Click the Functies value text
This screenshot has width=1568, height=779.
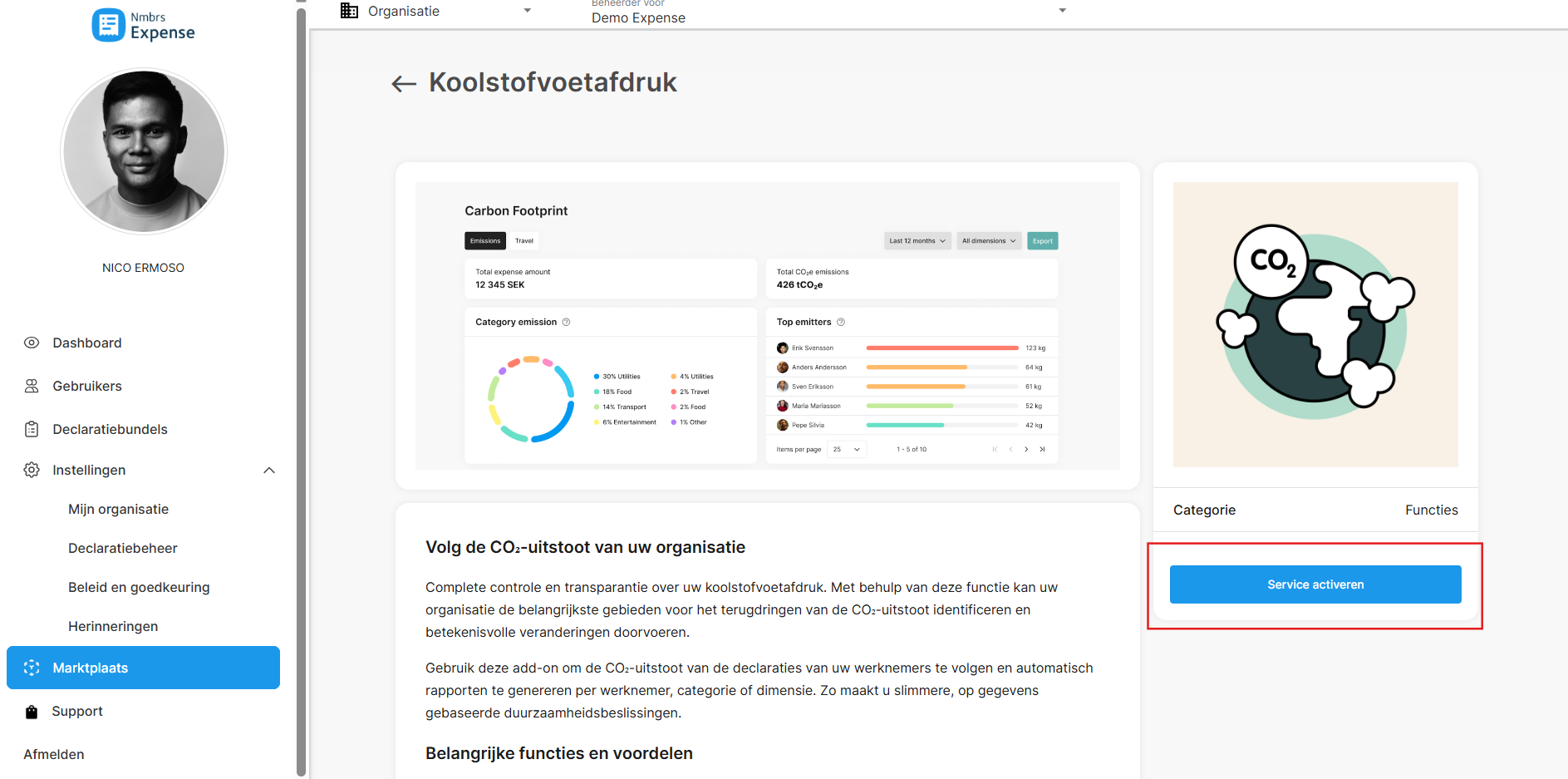pos(1431,510)
